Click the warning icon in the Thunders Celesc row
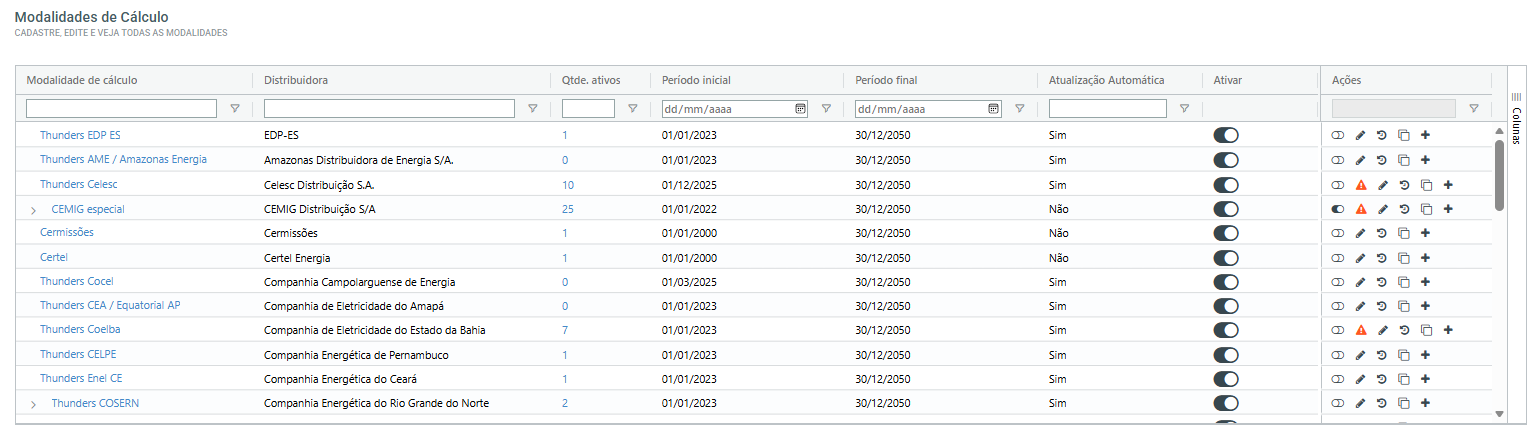This screenshot has height=437, width=1539. (x=1360, y=185)
